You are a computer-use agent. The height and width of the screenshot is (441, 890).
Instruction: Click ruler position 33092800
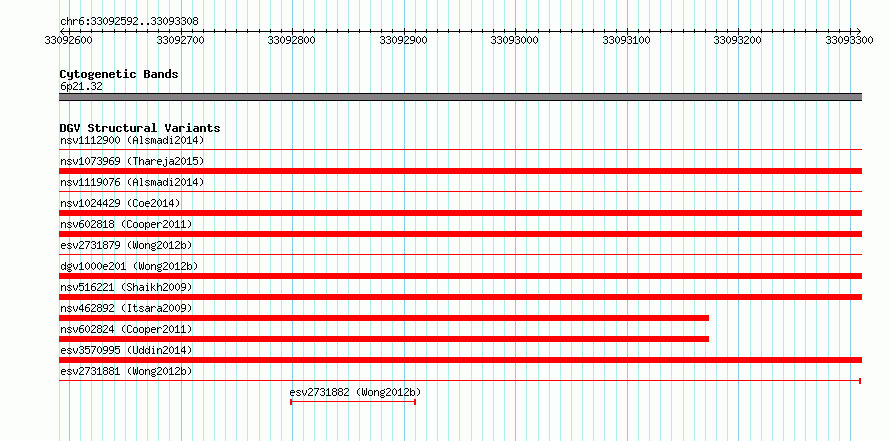tap(292, 40)
